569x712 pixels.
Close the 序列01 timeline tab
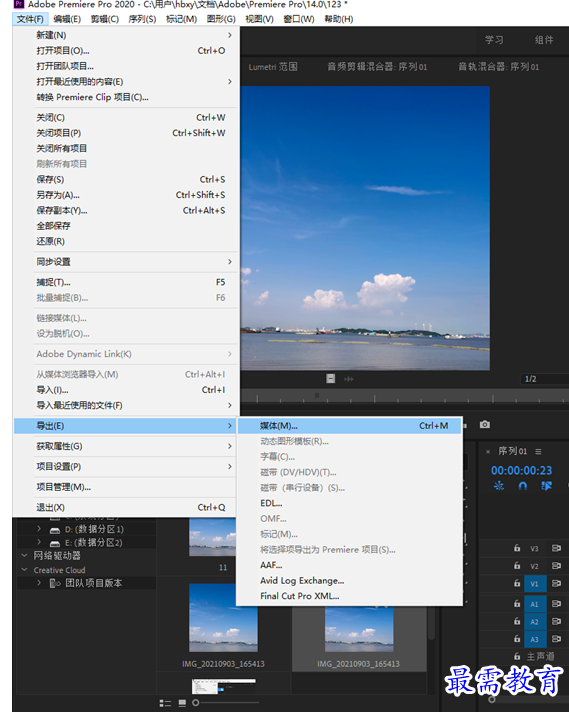point(488,452)
